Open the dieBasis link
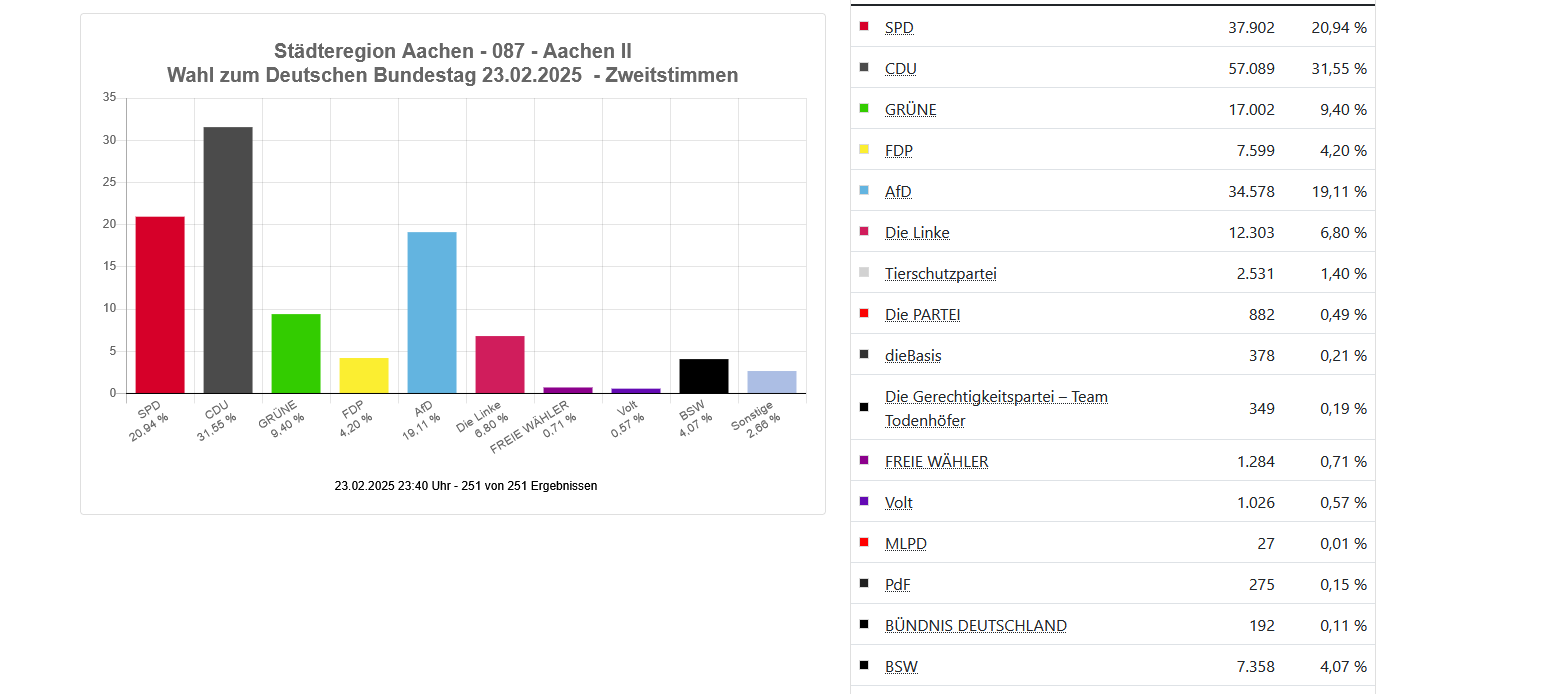 tap(912, 355)
